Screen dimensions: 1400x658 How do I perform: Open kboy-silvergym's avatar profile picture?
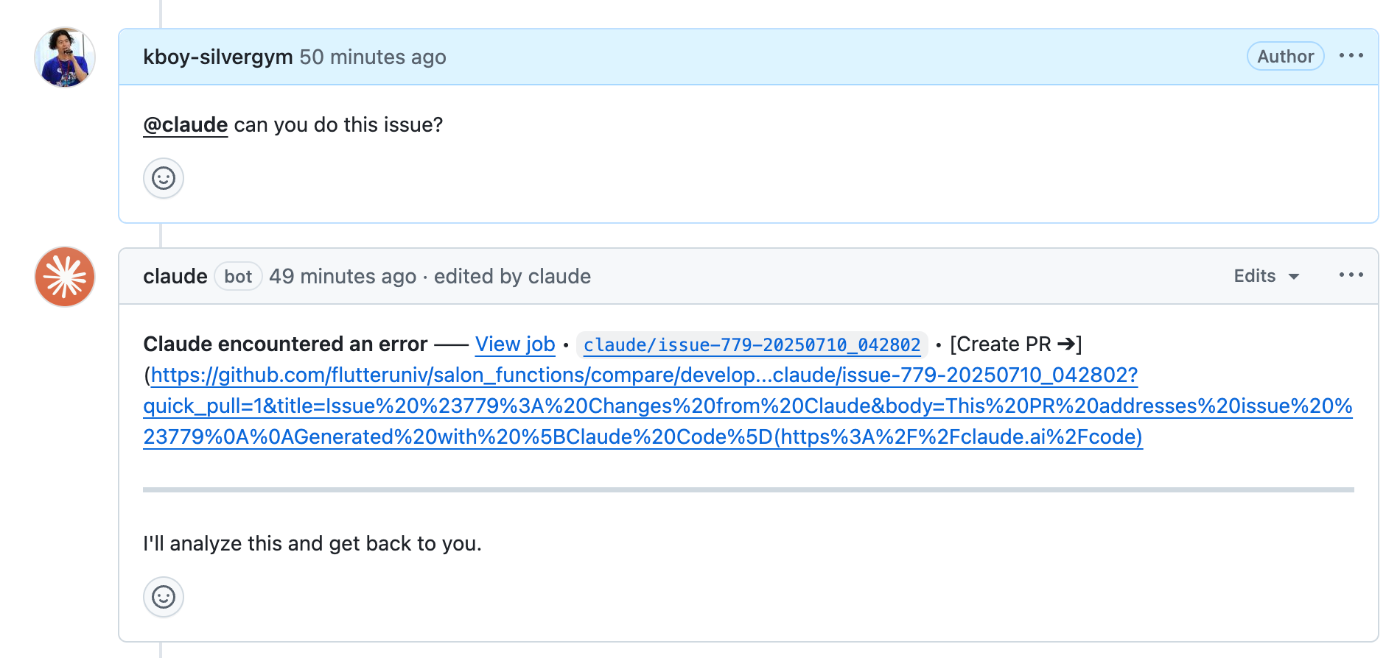[x=65, y=57]
